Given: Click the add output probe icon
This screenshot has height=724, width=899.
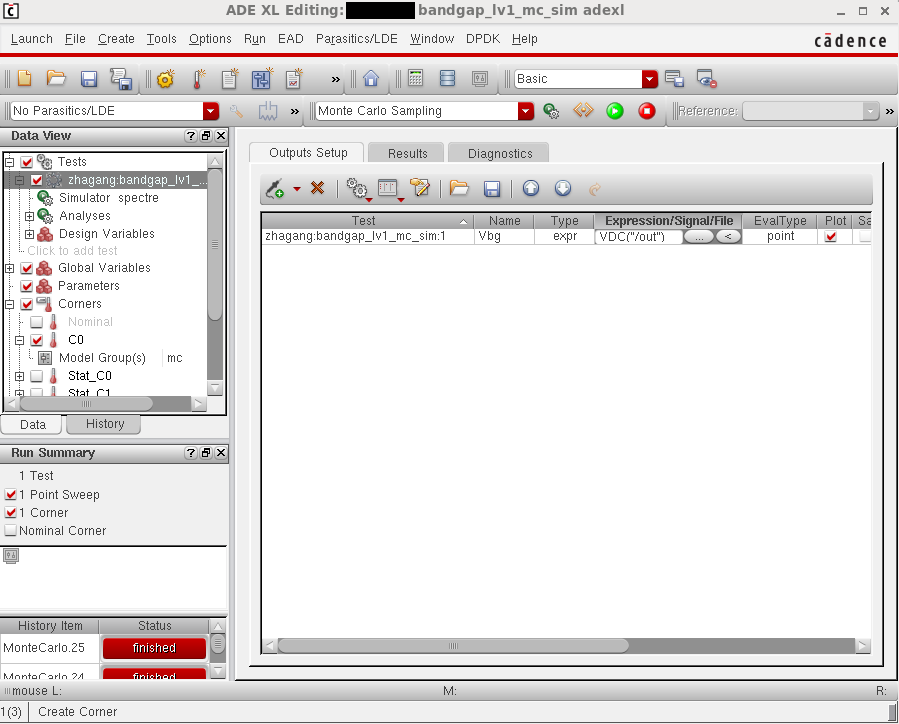Looking at the screenshot, I should pyautogui.click(x=275, y=188).
